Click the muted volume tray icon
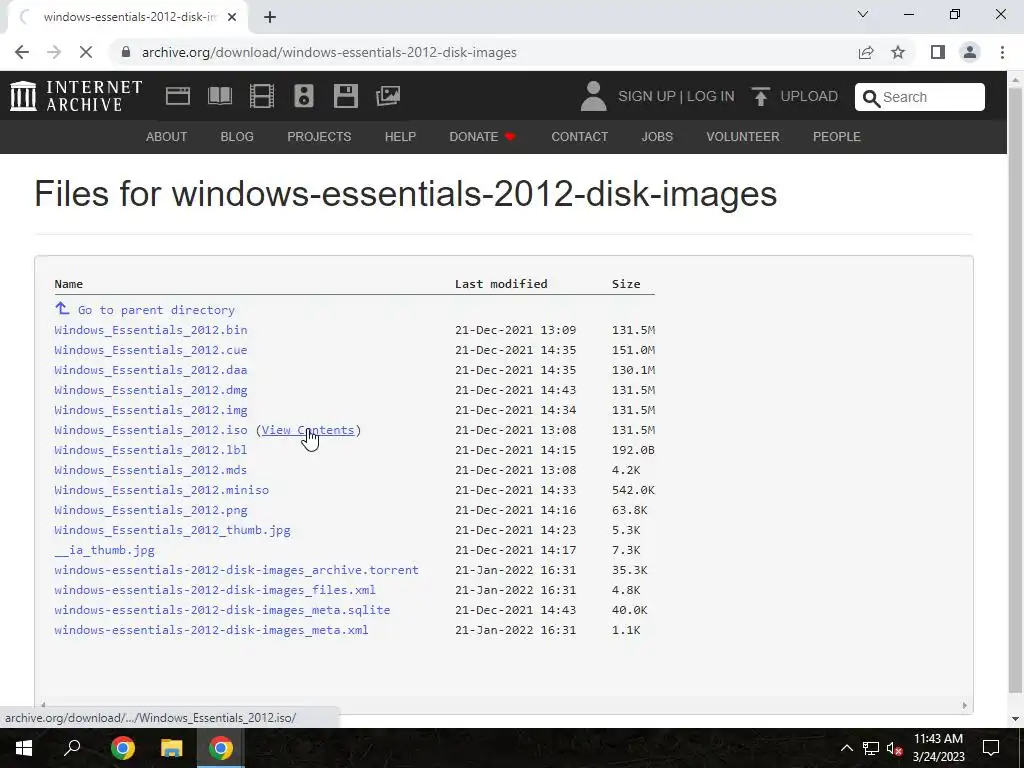 894,748
